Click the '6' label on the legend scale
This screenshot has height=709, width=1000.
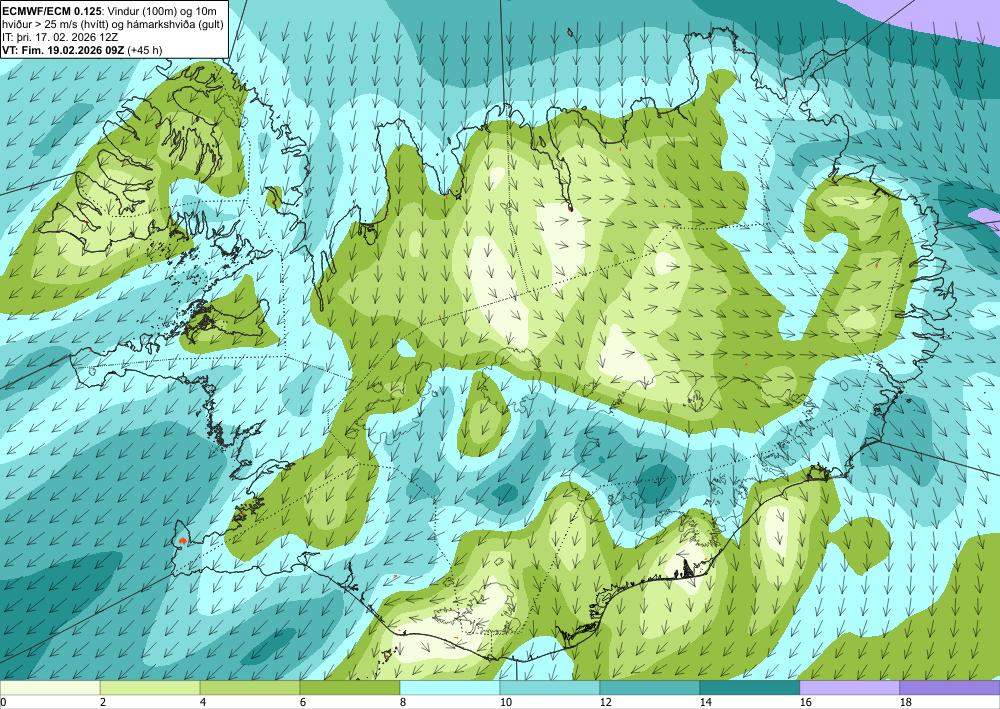tap(303, 702)
